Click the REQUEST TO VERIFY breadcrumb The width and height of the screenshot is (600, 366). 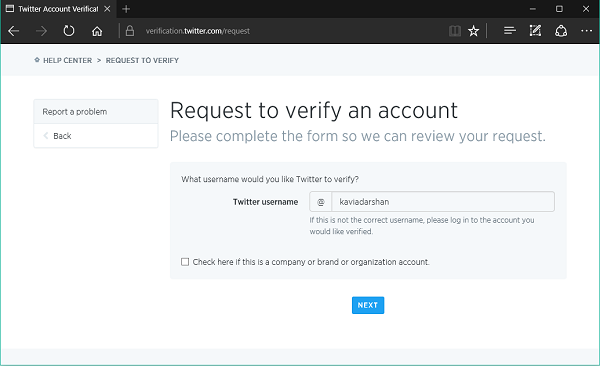(142, 60)
